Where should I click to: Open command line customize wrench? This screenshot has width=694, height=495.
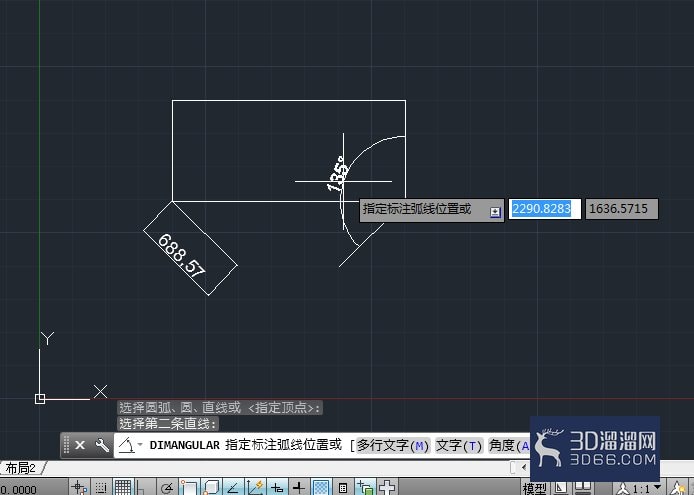point(102,445)
